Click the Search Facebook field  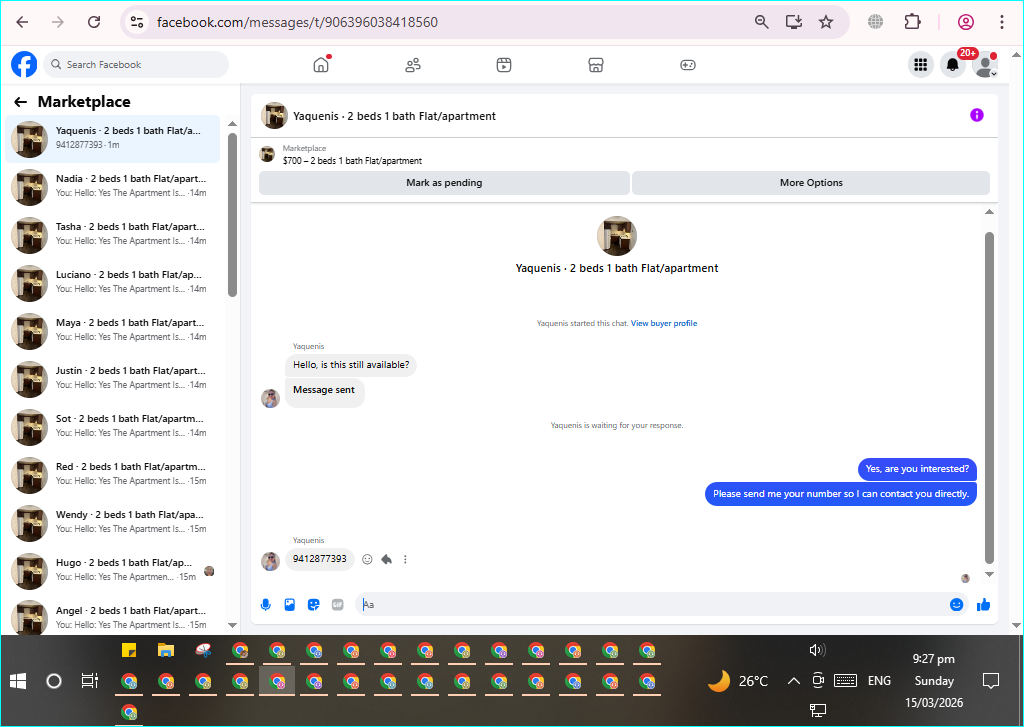[x=136, y=65]
